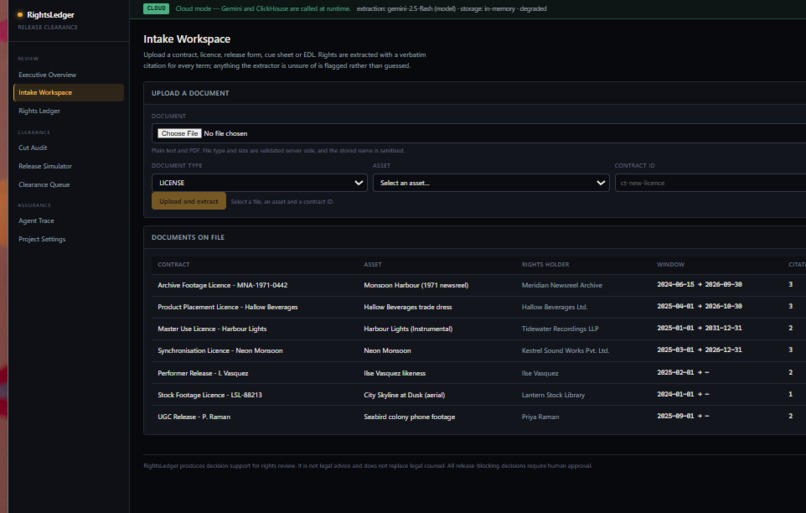
Task: Click the Neon Monsoon asset cell
Action: point(387,351)
